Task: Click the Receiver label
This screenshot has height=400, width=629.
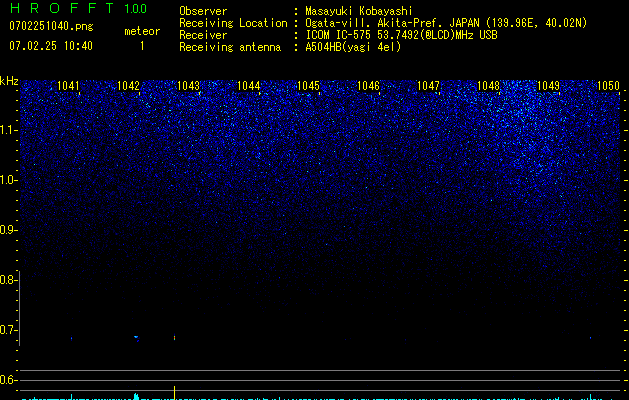Action: (x=203, y=35)
